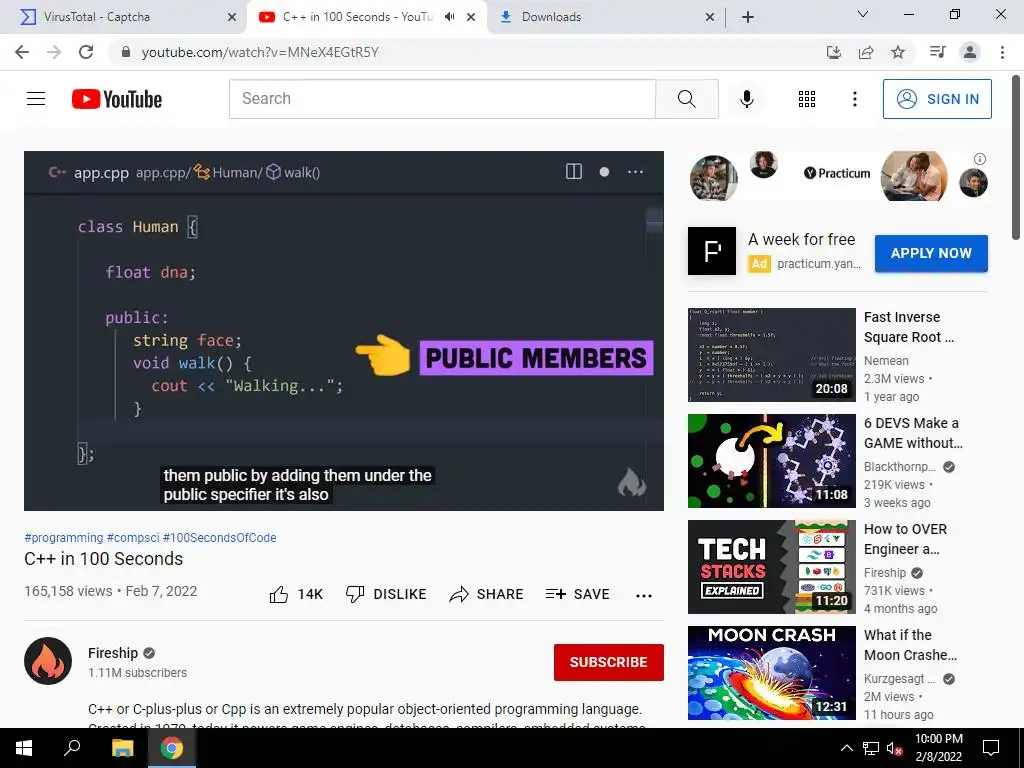Share this page from the address bar

866,52
